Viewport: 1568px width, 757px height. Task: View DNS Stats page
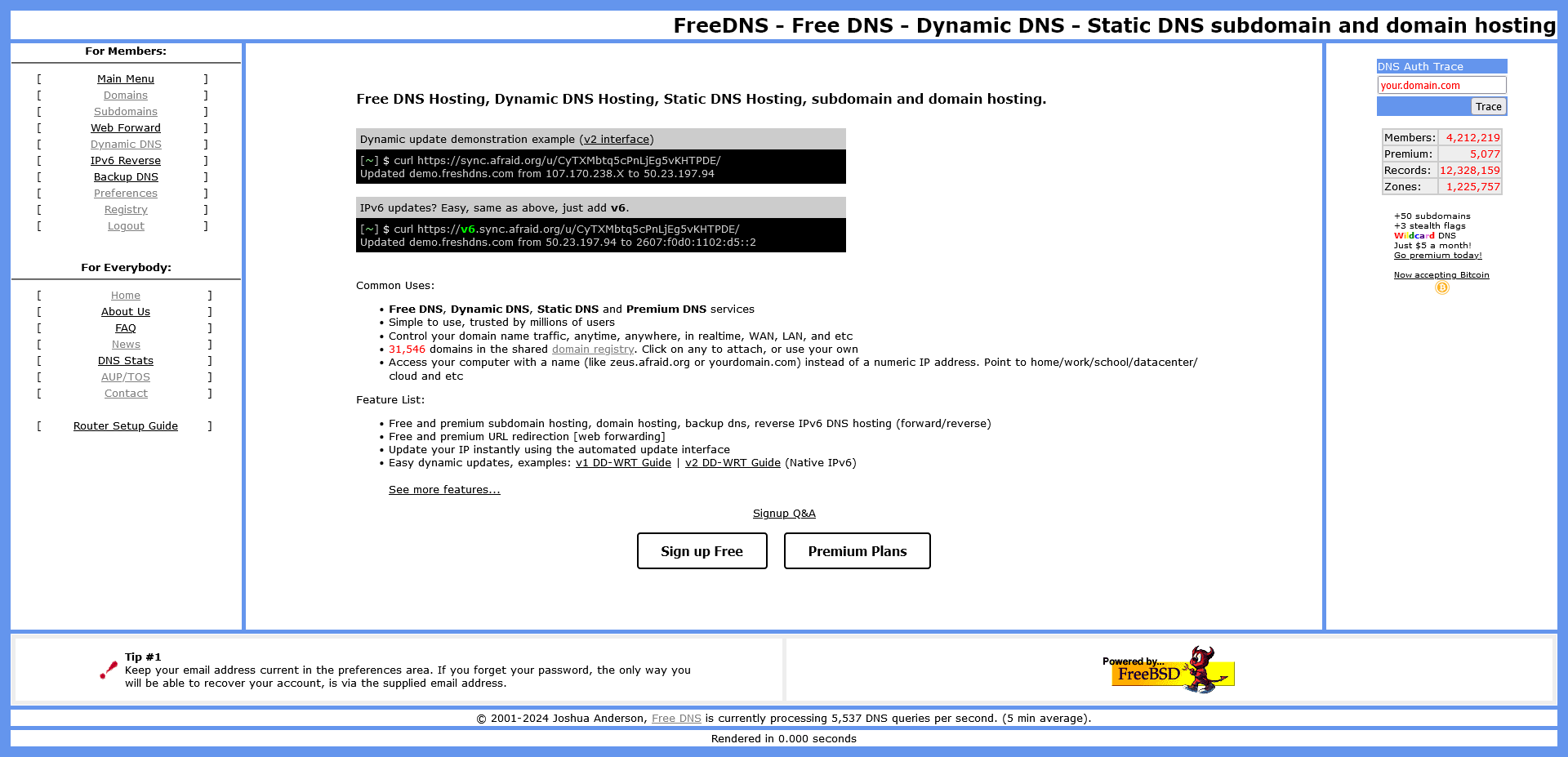pos(126,361)
